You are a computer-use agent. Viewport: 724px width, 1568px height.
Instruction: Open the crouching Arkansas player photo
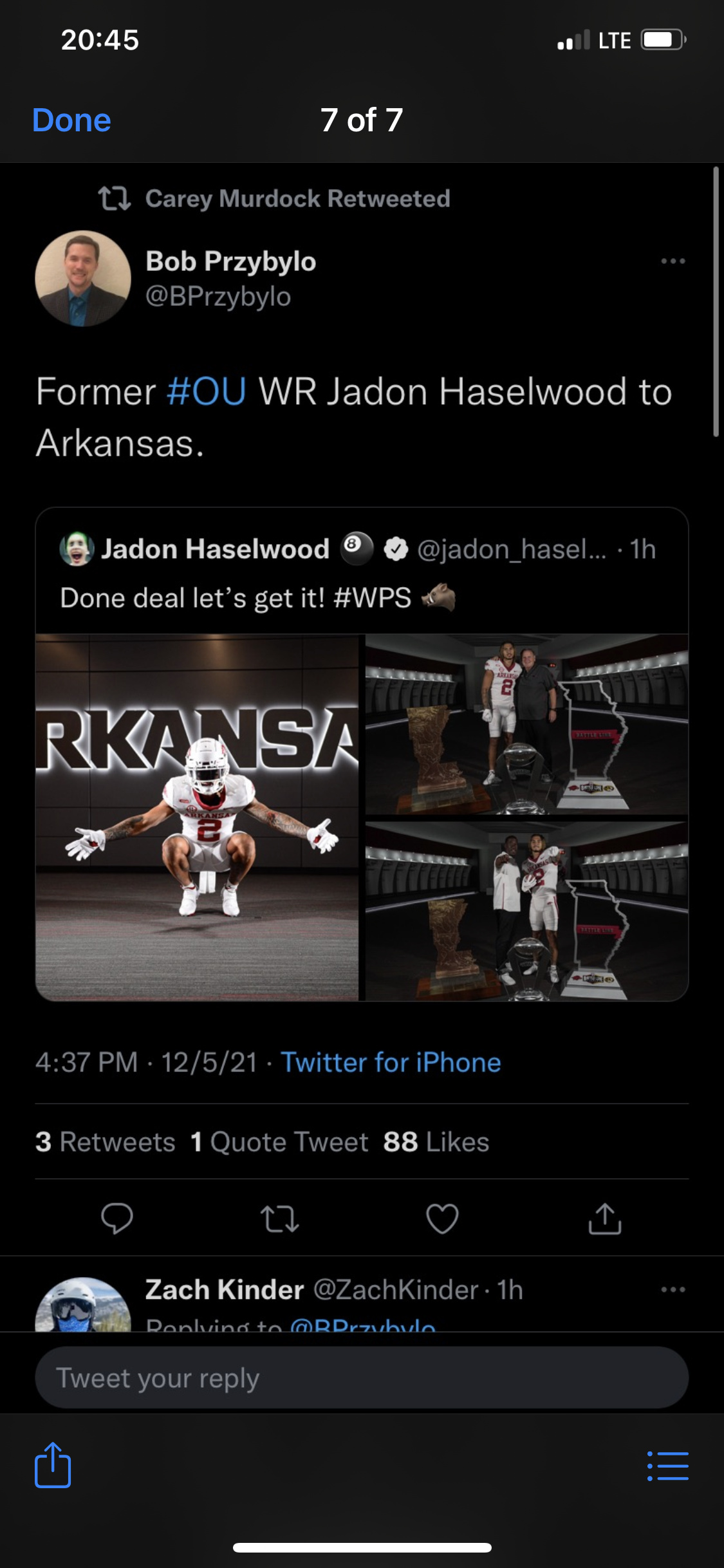click(197, 817)
